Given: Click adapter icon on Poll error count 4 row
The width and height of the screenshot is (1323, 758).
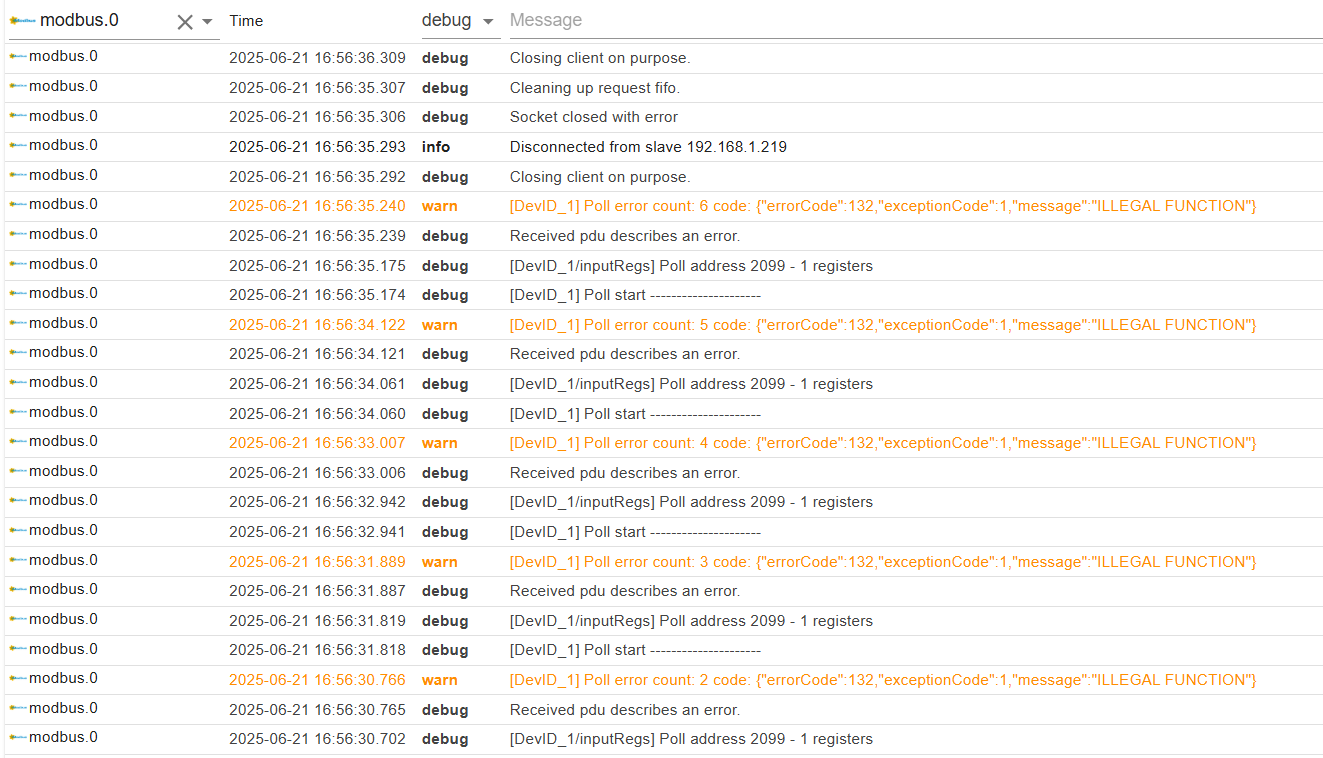Looking at the screenshot, I should [x=18, y=442].
